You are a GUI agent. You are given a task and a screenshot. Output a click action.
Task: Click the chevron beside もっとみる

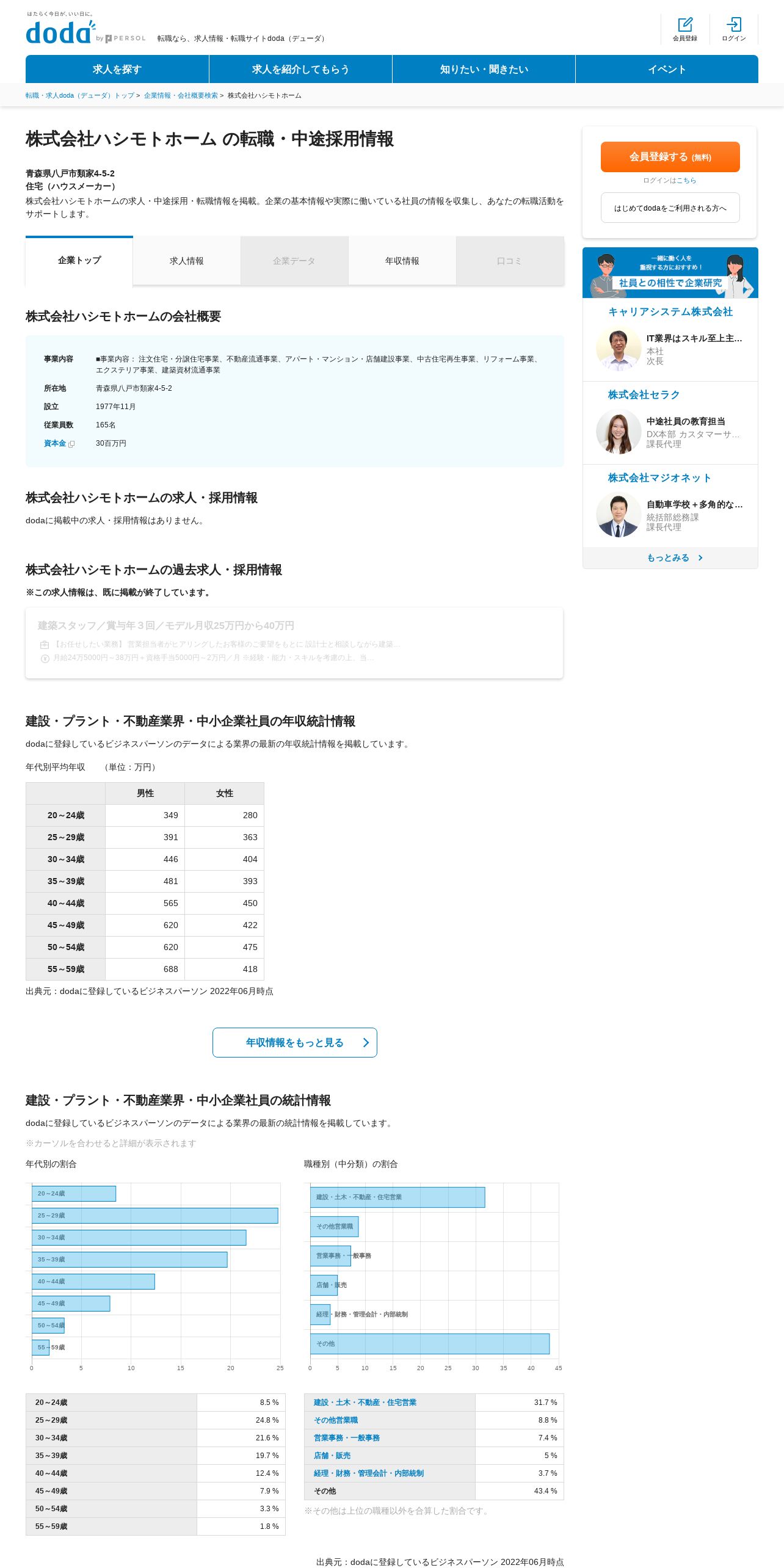(x=700, y=557)
